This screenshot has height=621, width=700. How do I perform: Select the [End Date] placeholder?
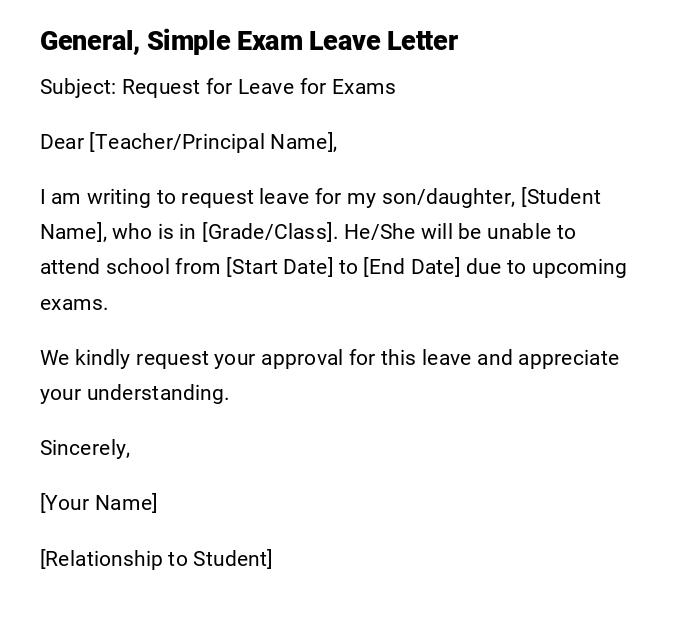pyautogui.click(x=411, y=268)
